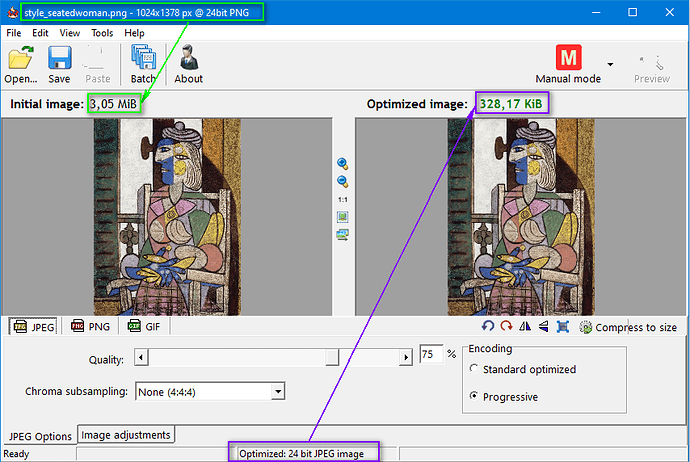Zoom in on the images
Screen dimensions: 690x462
click(342, 164)
